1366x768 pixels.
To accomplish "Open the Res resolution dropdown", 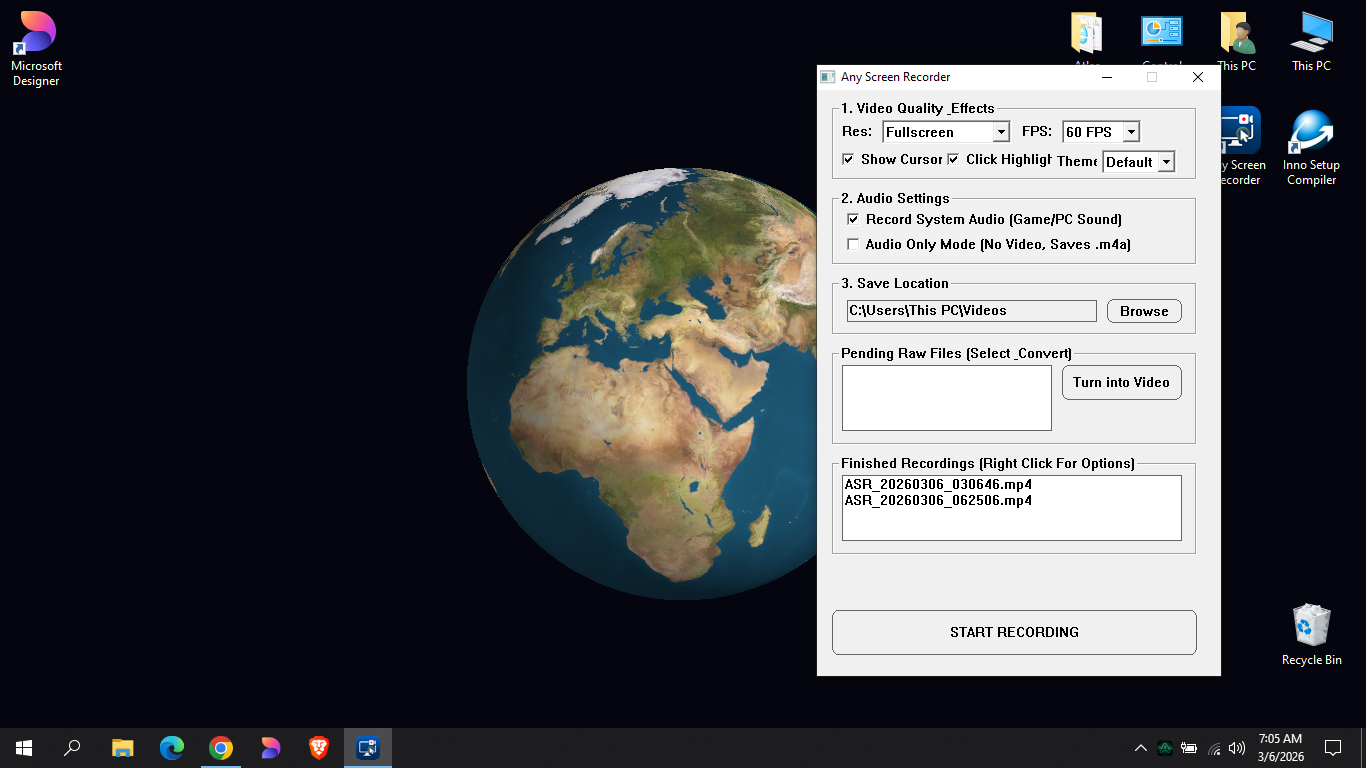I will [1001, 131].
